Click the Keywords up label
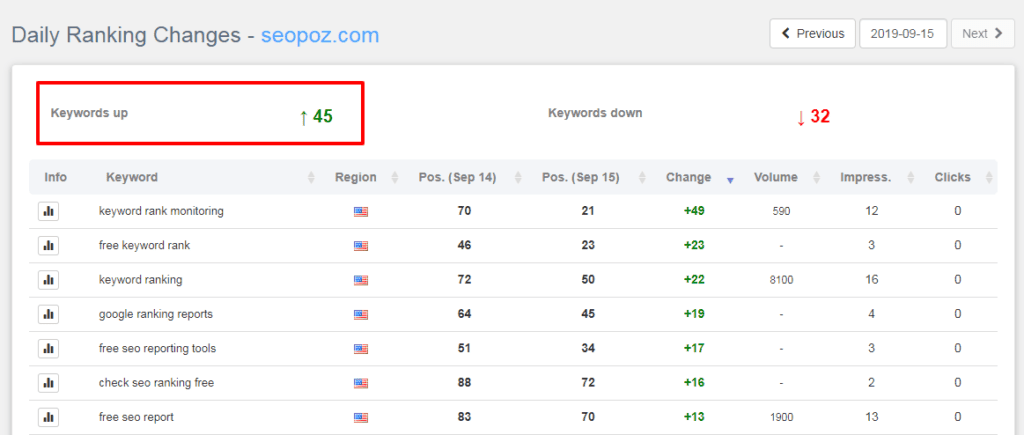The image size is (1024, 435). [89, 113]
